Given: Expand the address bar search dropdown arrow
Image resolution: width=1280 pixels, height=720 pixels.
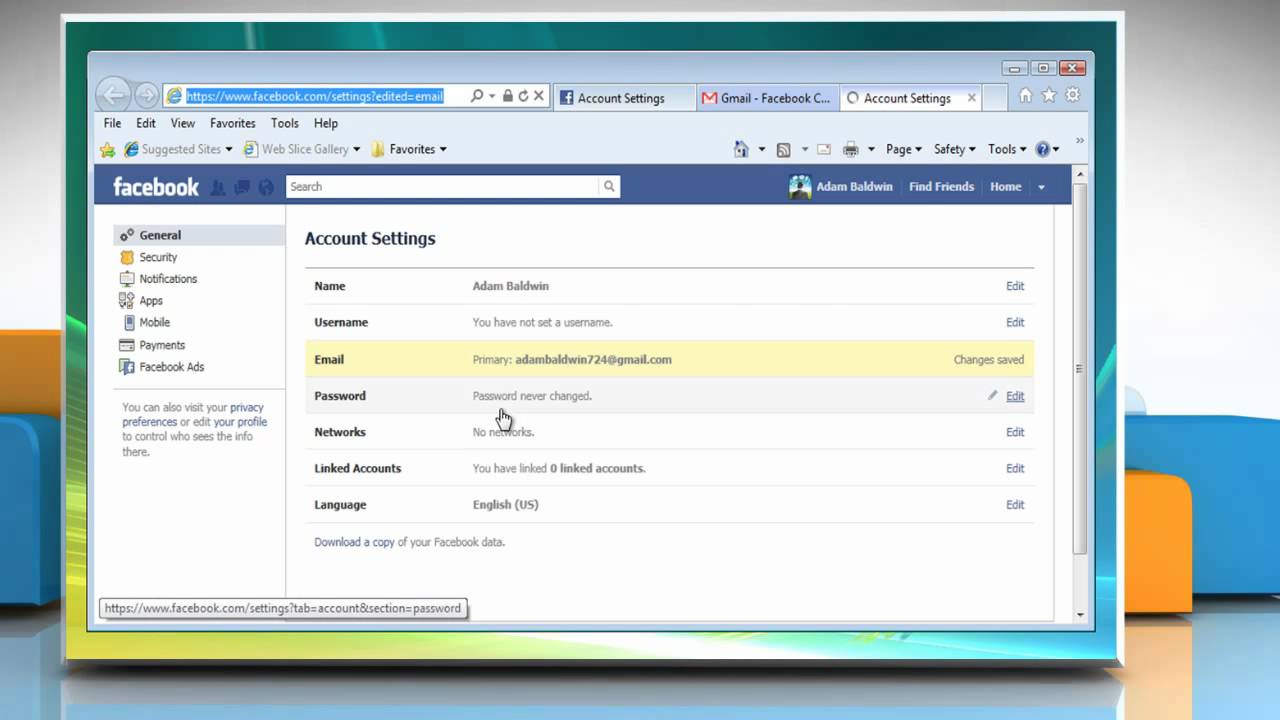Looking at the screenshot, I should tap(491, 96).
